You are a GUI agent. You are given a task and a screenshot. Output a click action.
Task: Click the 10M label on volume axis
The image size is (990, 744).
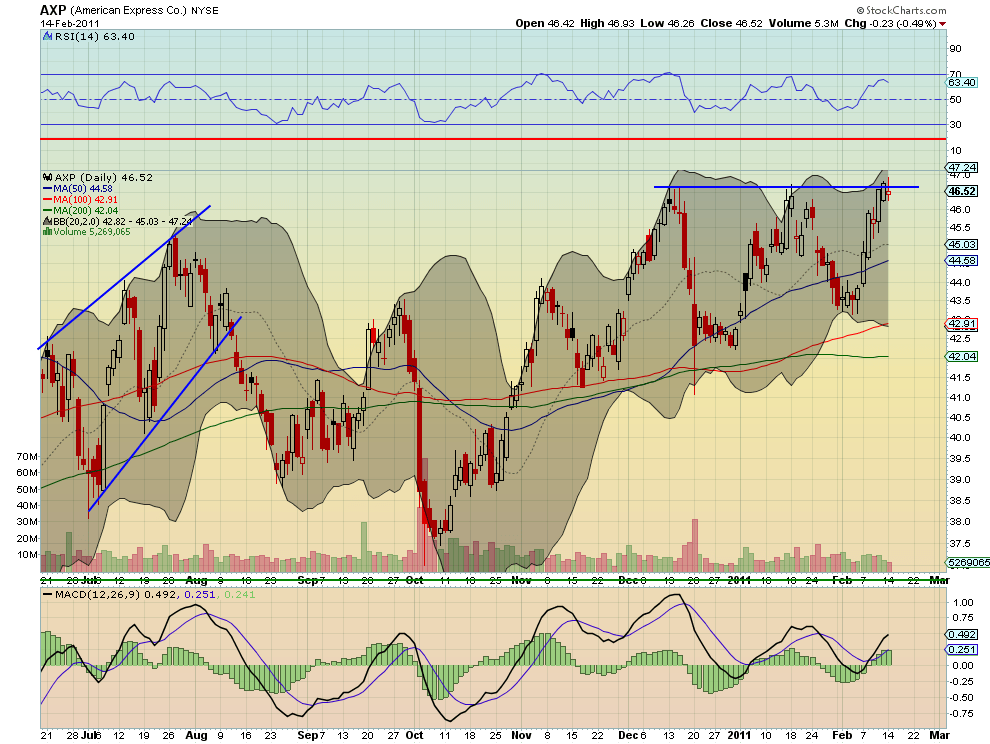[x=27, y=555]
